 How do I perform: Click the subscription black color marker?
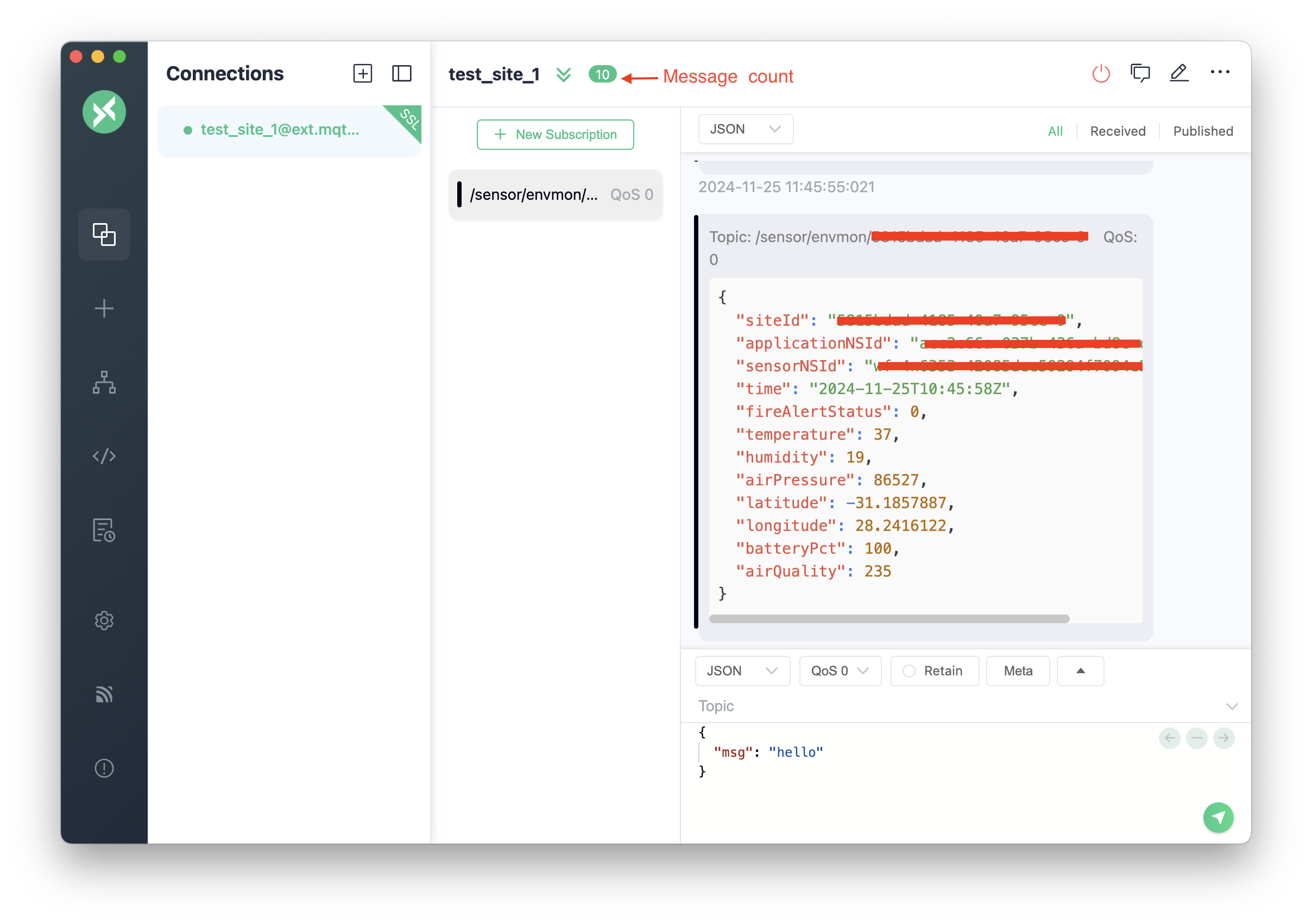coord(459,194)
